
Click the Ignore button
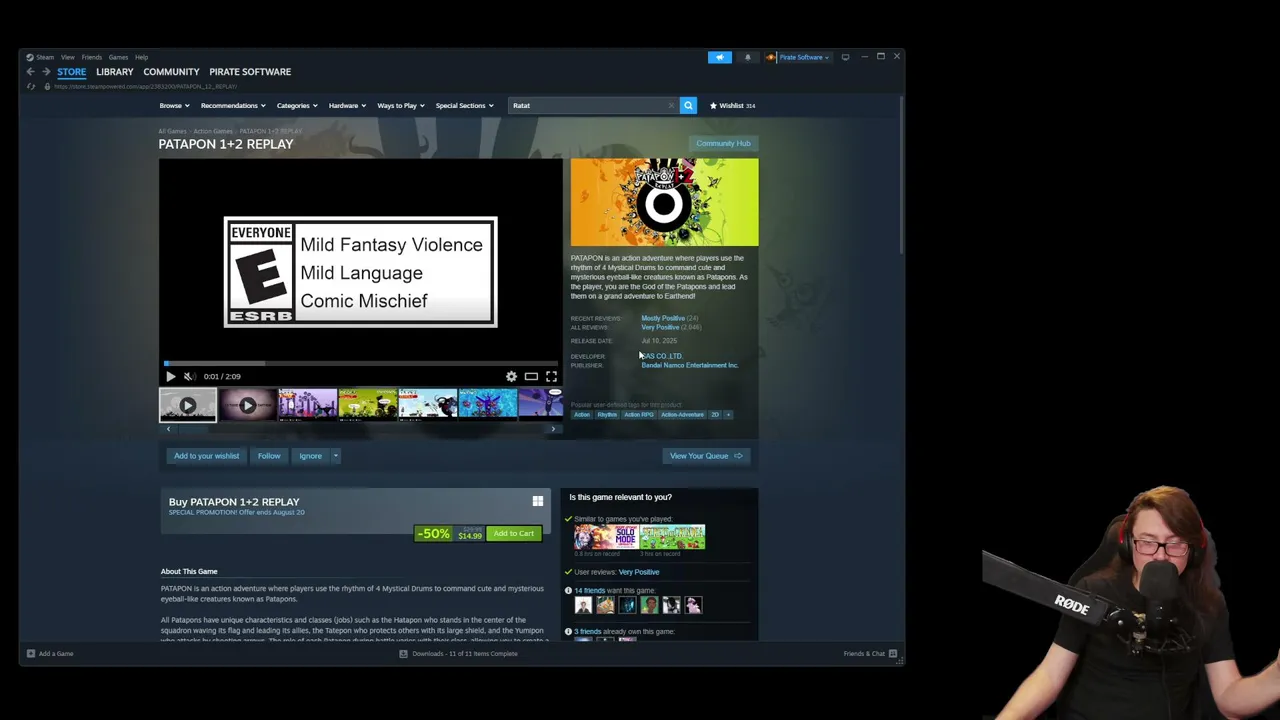pos(310,456)
